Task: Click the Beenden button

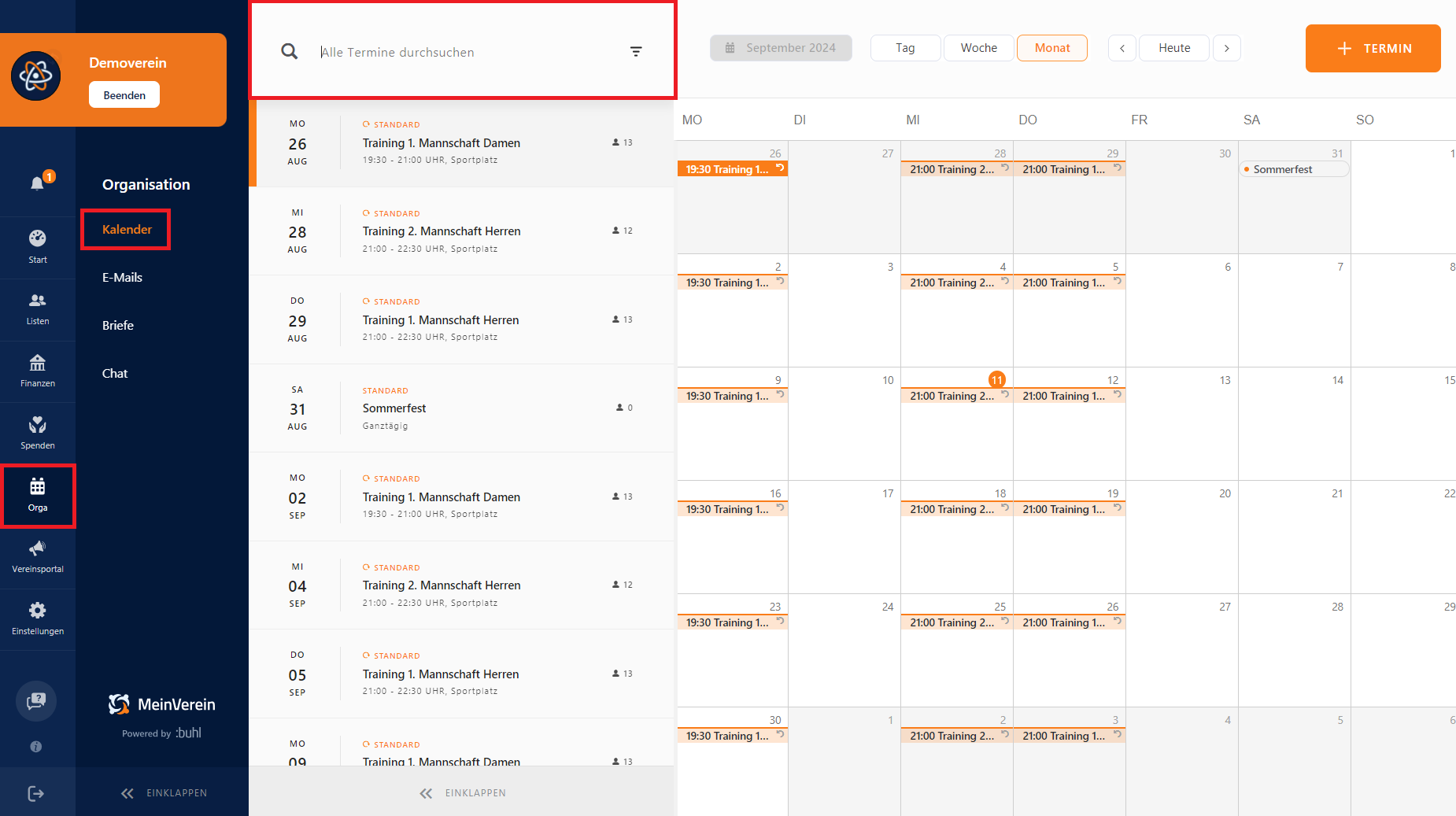Action: coord(124,95)
